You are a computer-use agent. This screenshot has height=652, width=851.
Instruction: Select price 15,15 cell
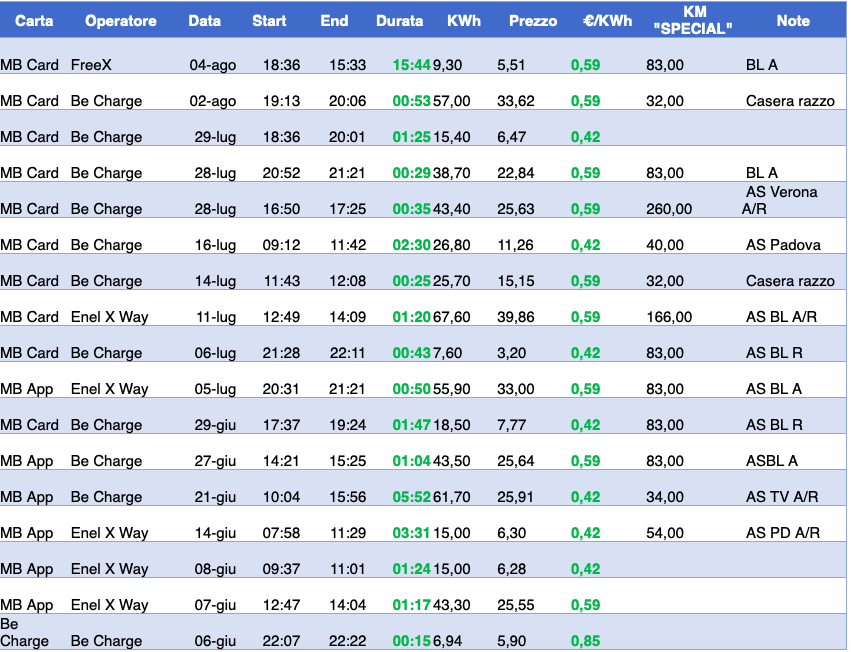pyautogui.click(x=516, y=281)
